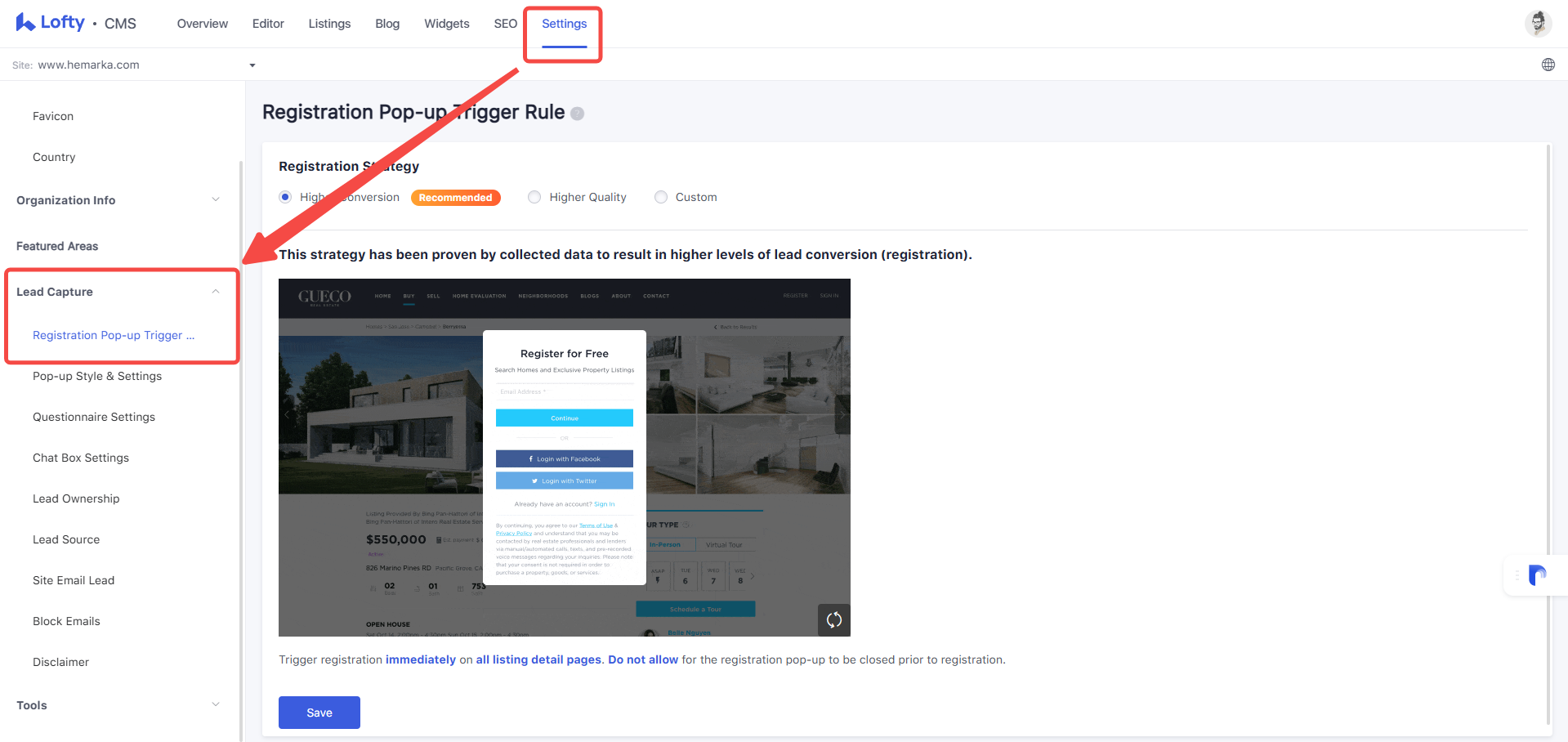The image size is (1568, 742).
Task: Select Custom registration strategy
Action: (x=661, y=197)
